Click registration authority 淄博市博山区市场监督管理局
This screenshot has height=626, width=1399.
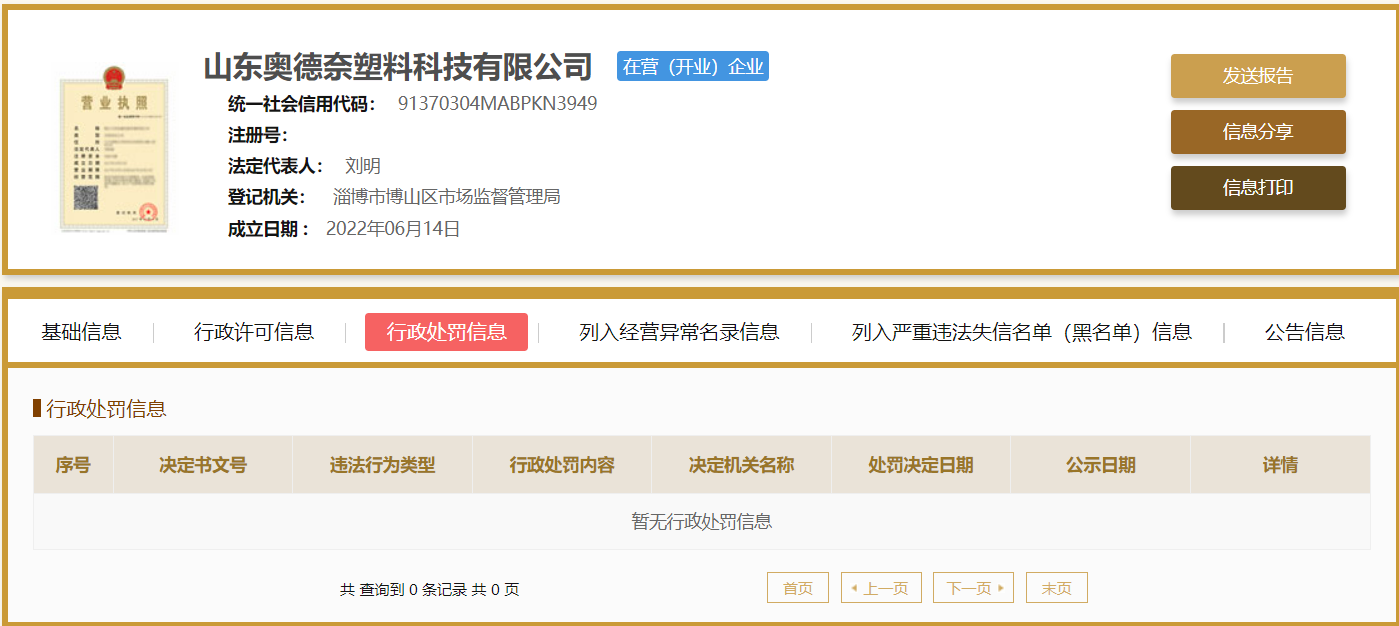click(x=447, y=197)
